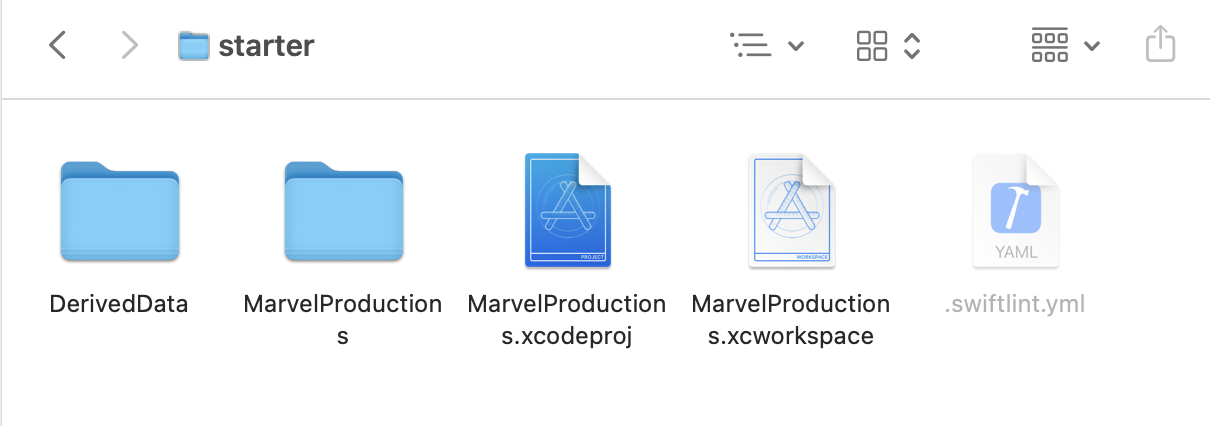This screenshot has width=1210, height=426.
Task: Open the Group By options dropdown
Action: (x=1050, y=45)
